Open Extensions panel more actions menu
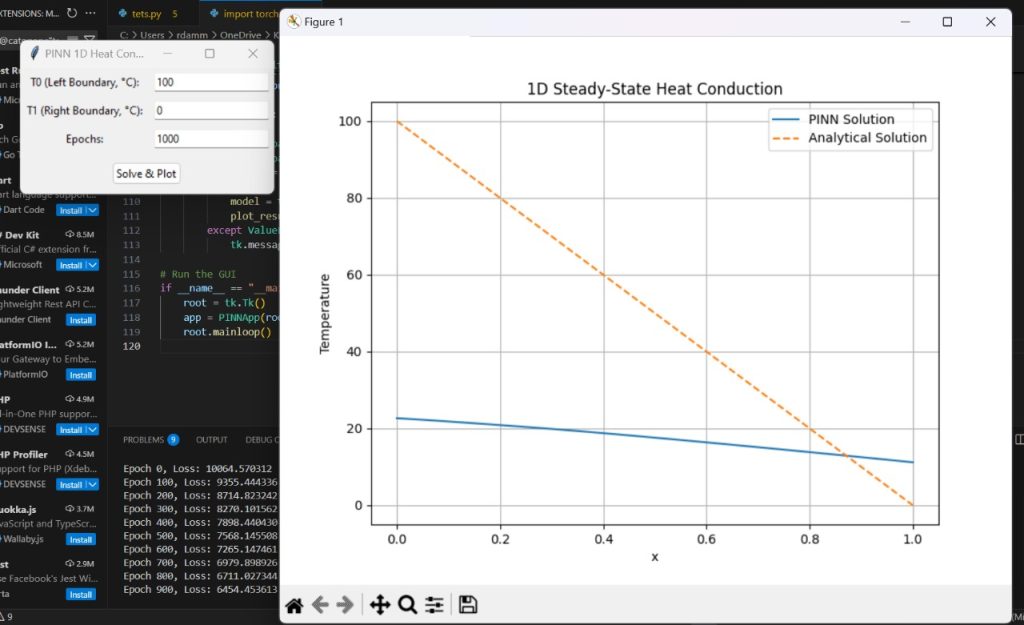1024x625 pixels. 92,14
